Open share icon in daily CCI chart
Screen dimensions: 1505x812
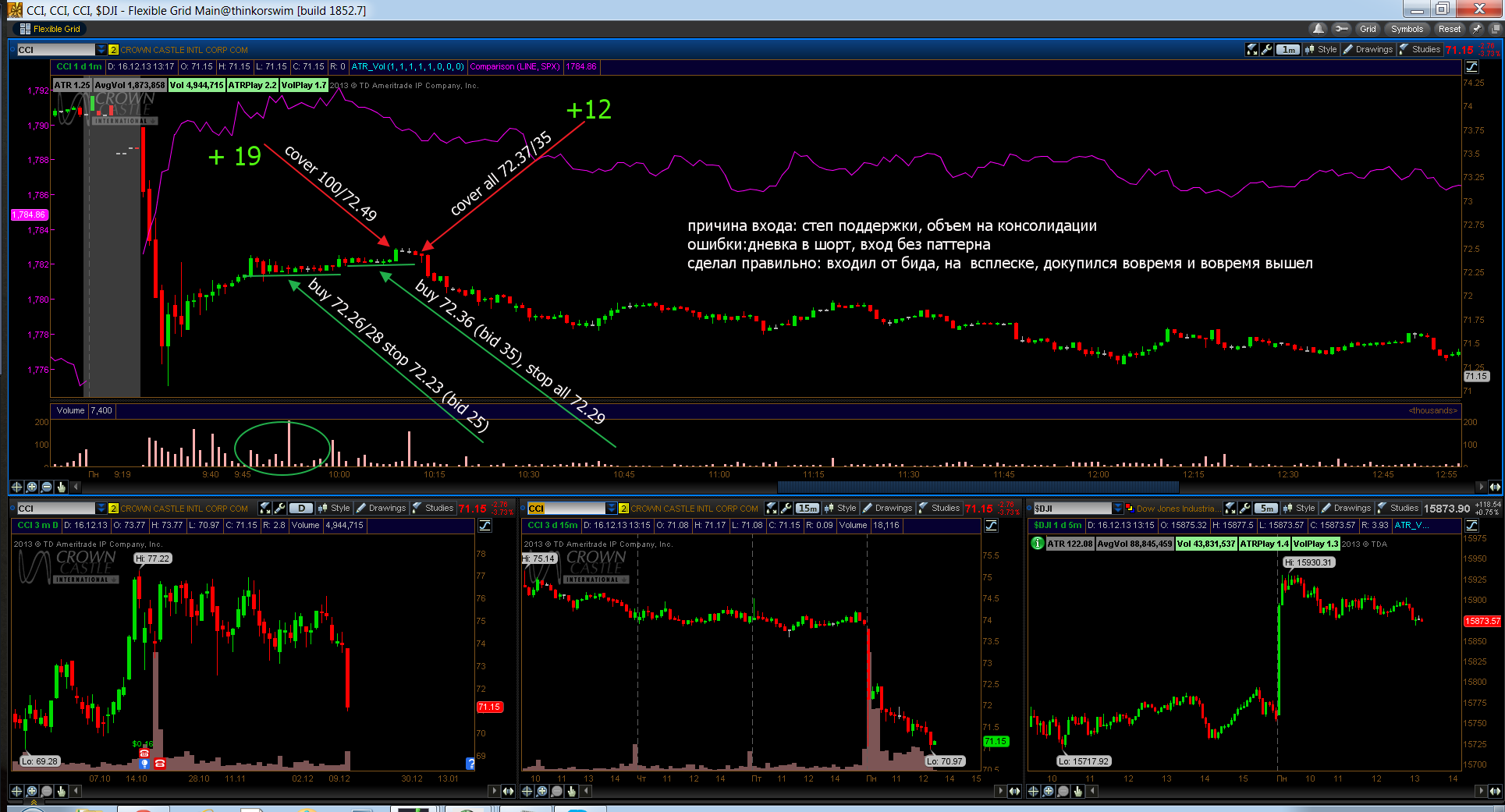click(x=265, y=508)
